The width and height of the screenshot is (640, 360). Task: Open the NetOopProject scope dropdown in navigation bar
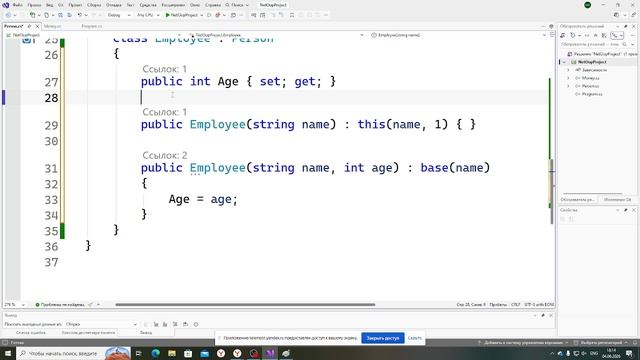[x=94, y=35]
